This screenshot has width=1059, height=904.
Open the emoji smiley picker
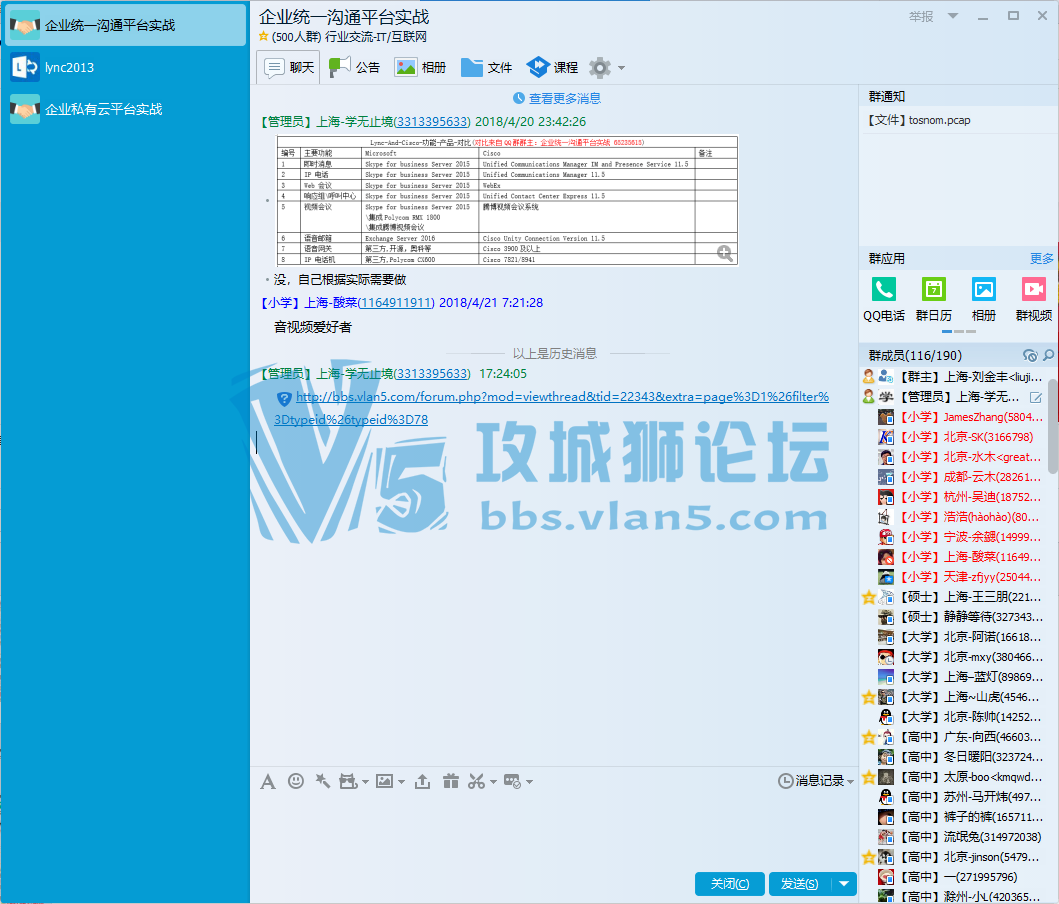point(296,781)
